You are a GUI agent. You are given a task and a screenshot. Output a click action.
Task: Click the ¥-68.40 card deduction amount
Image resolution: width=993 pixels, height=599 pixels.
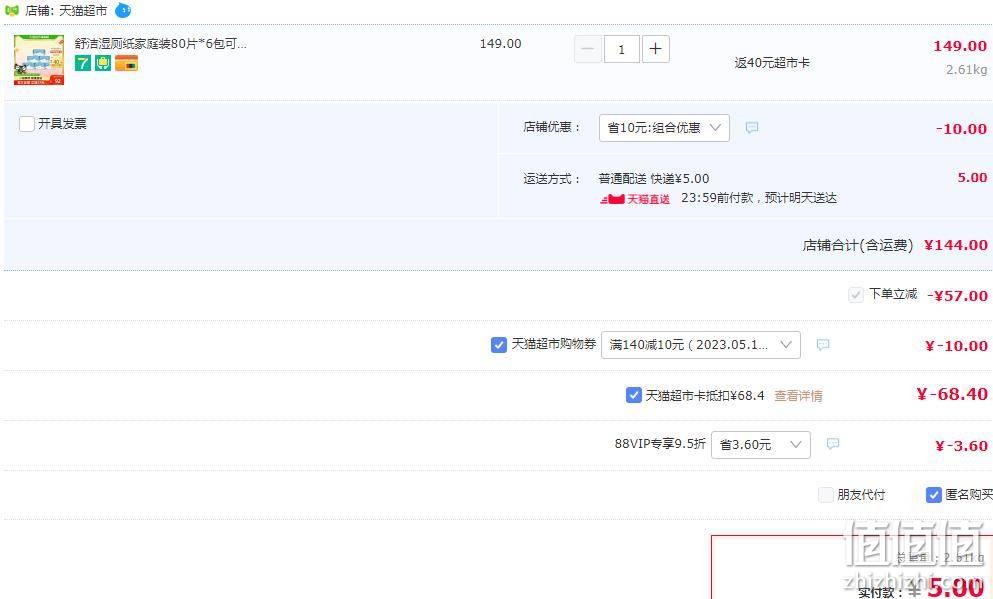(x=952, y=394)
